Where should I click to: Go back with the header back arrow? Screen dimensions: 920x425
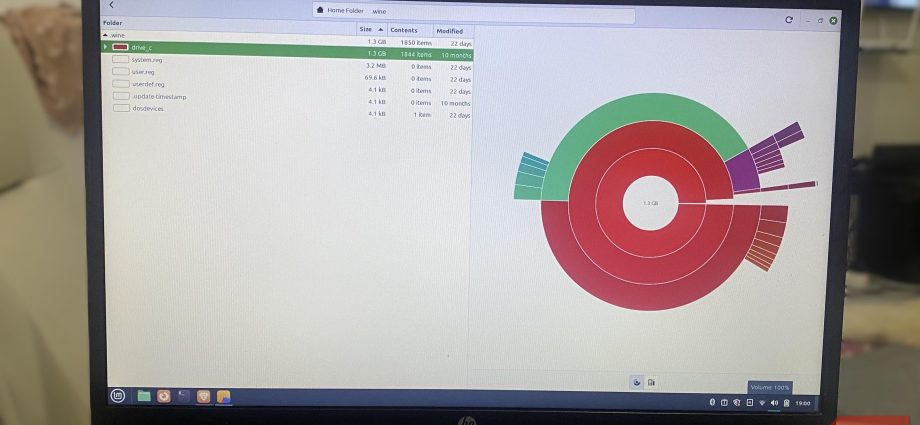coord(111,5)
